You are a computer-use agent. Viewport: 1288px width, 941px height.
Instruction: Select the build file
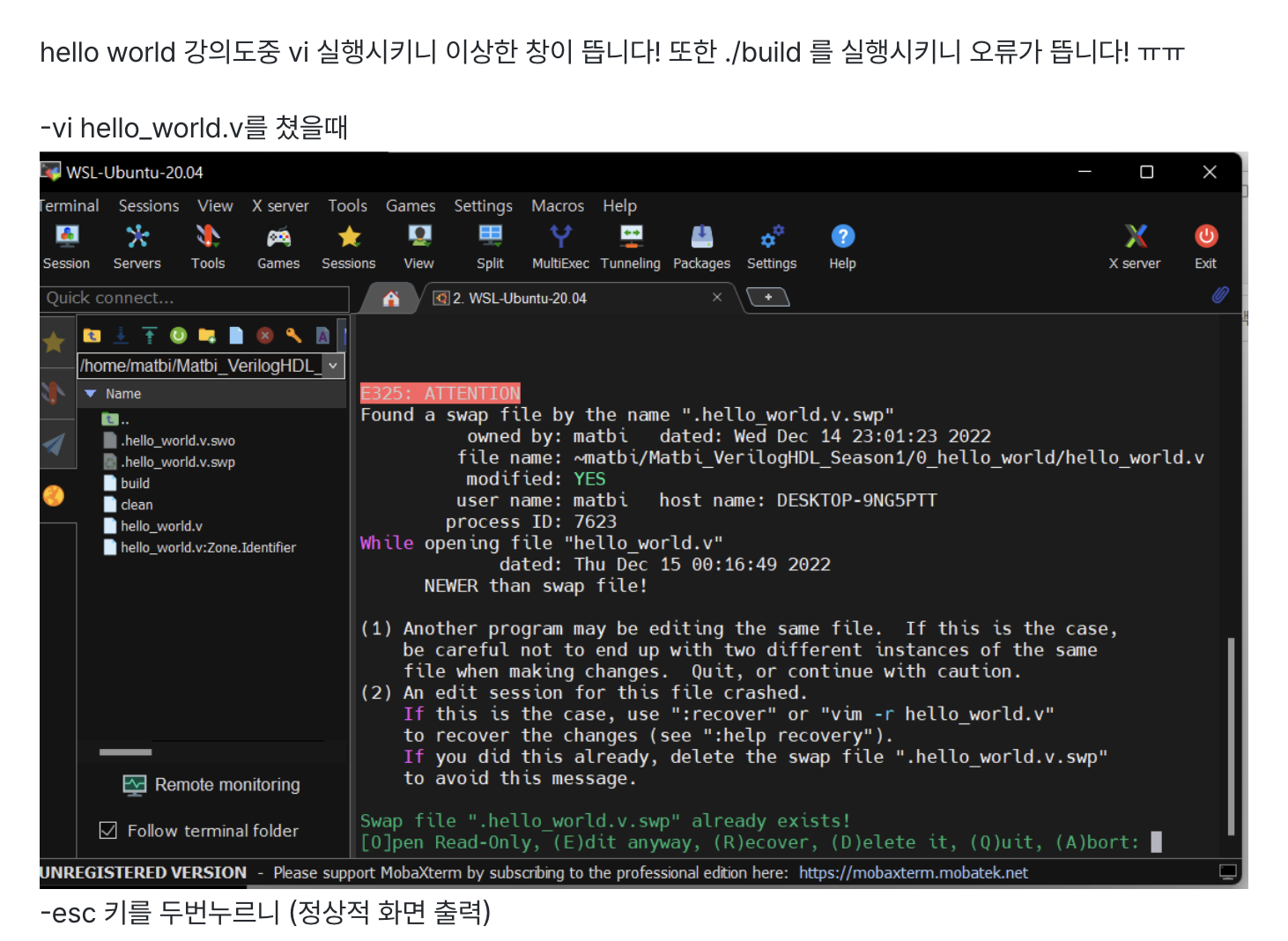coord(127,483)
